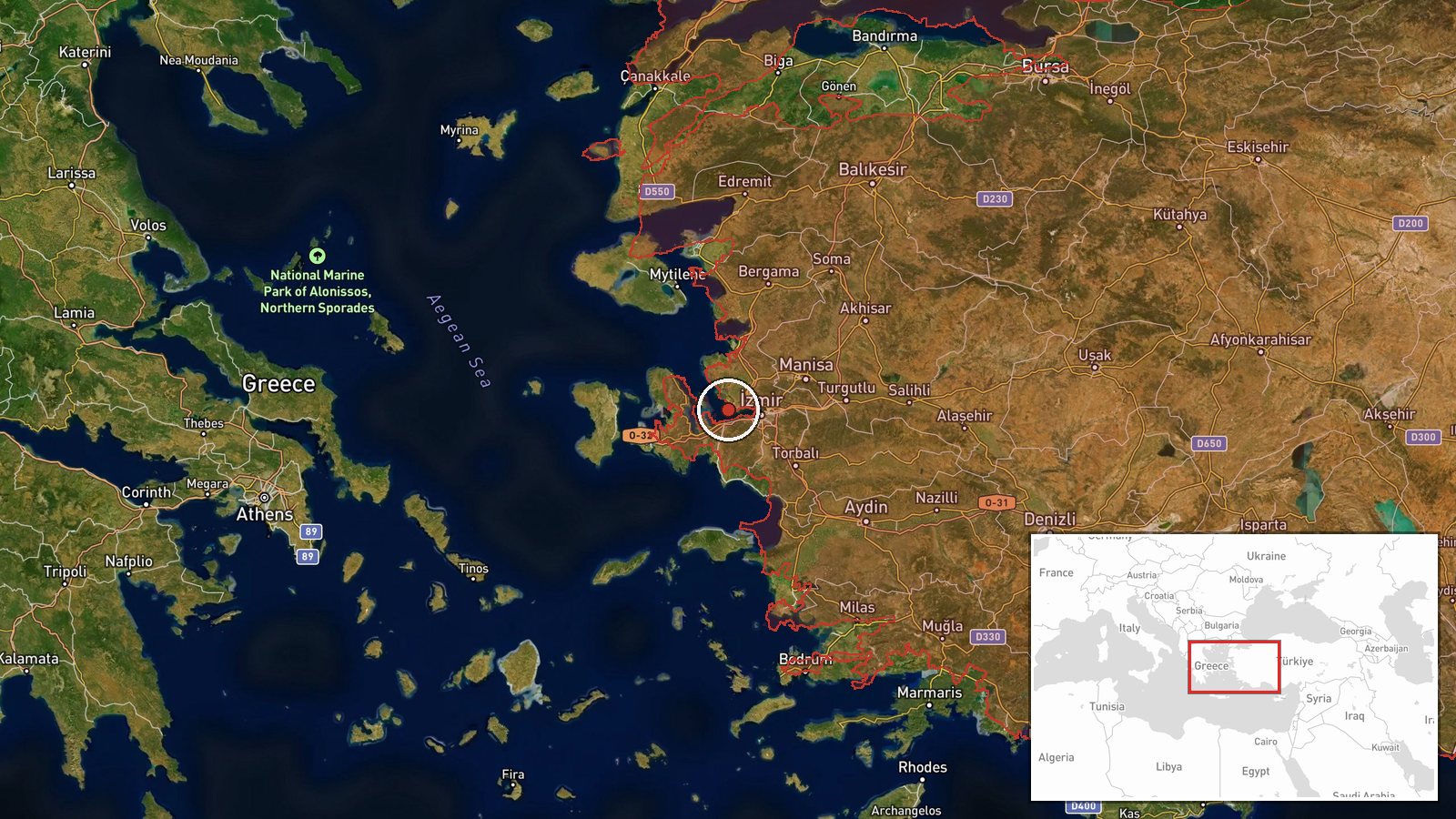Click the Bodrum label
1456x819 pixels.
[805, 660]
